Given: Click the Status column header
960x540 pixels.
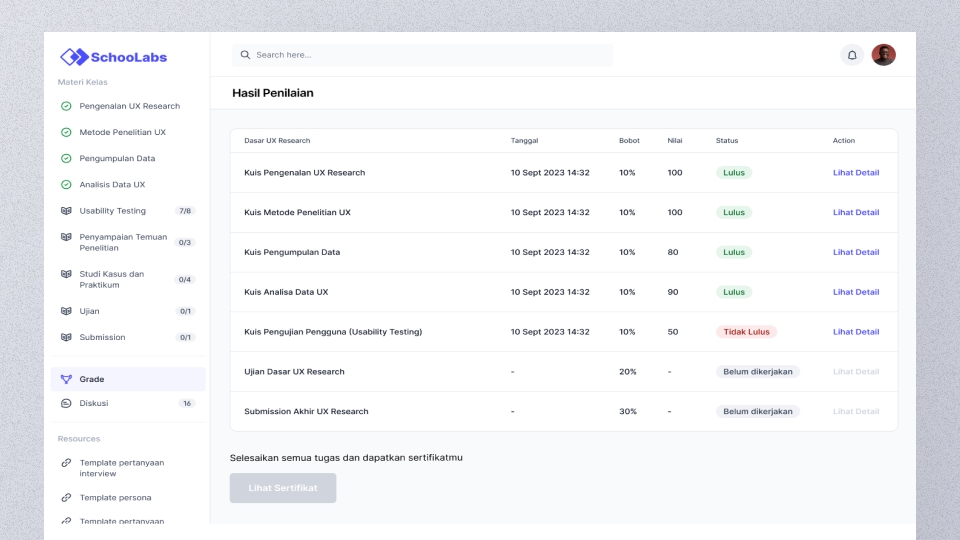Looking at the screenshot, I should coord(727,141).
